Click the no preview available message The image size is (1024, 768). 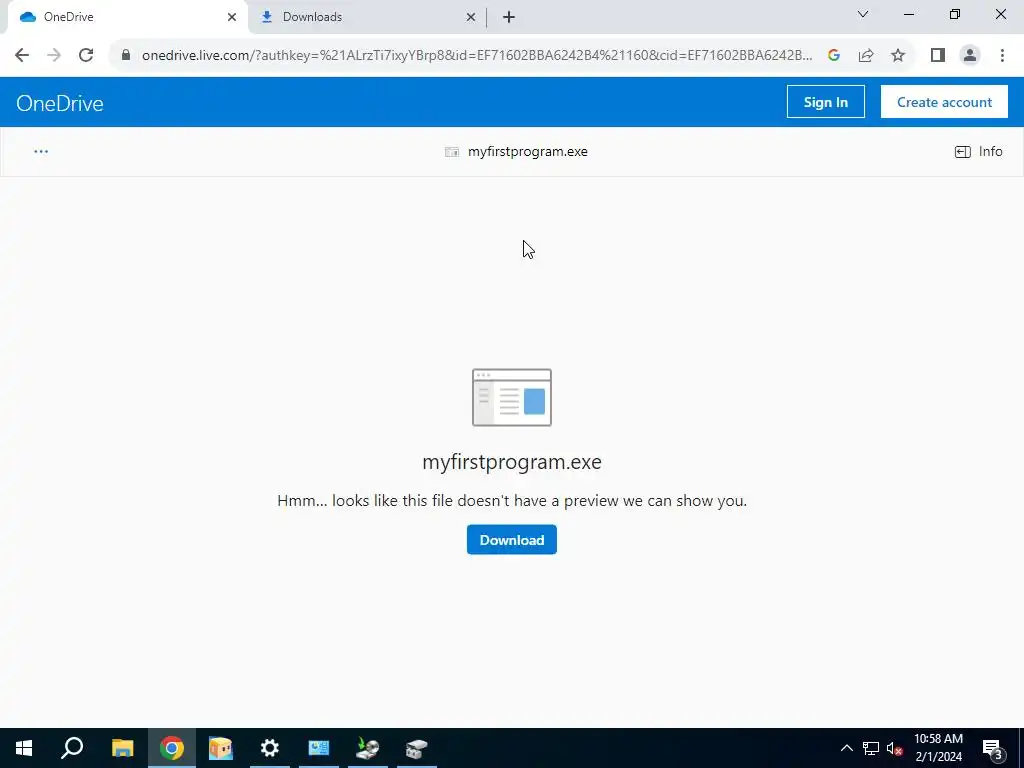(x=512, y=501)
